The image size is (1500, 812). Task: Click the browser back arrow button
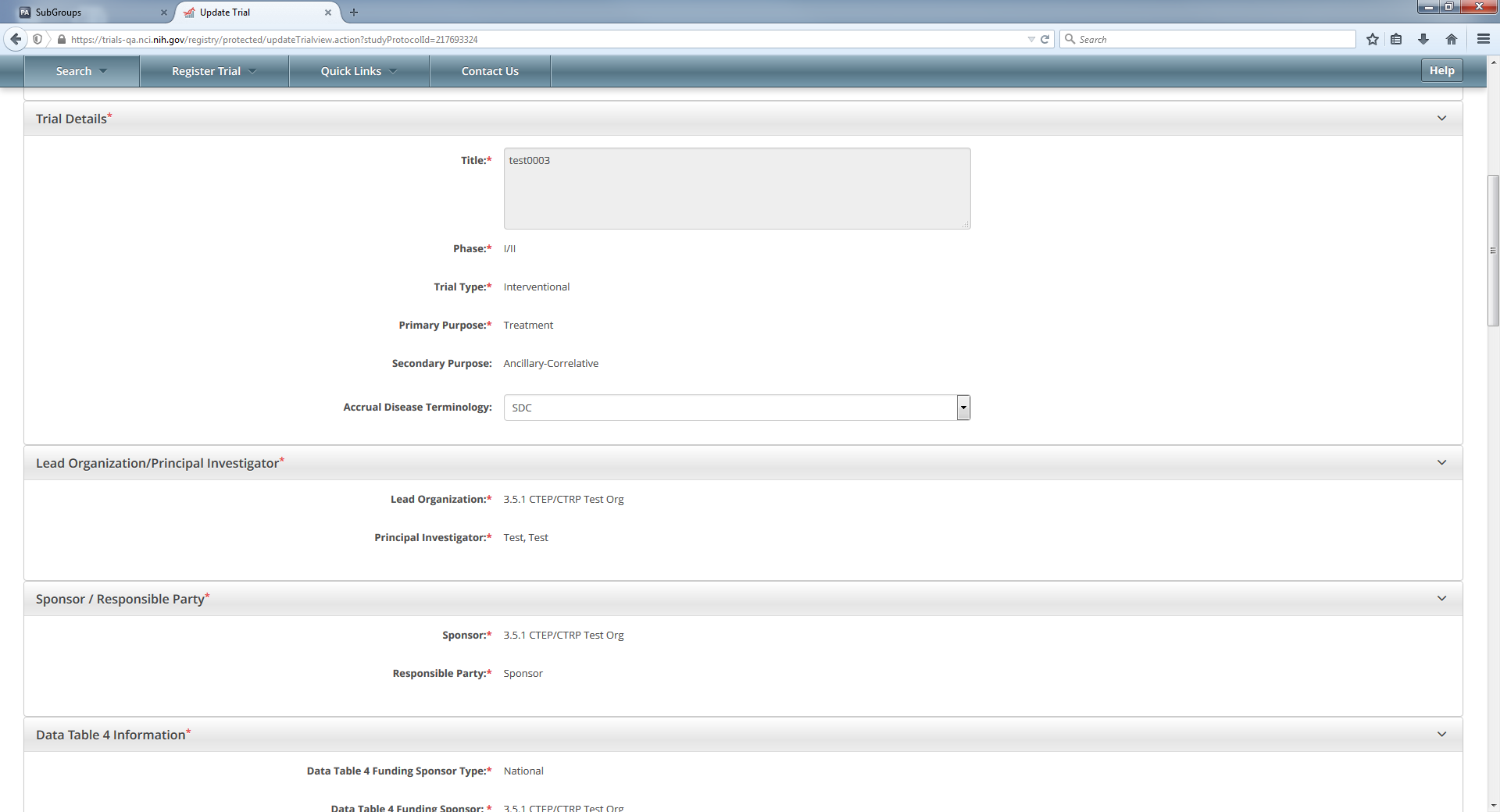[x=16, y=39]
